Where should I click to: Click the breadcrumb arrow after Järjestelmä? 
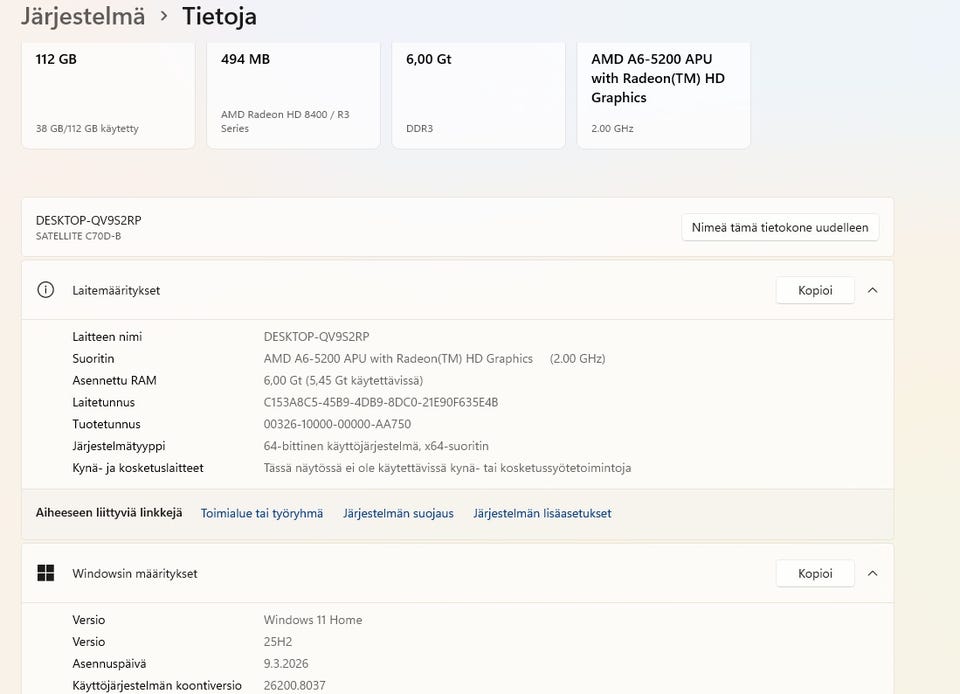(163, 17)
